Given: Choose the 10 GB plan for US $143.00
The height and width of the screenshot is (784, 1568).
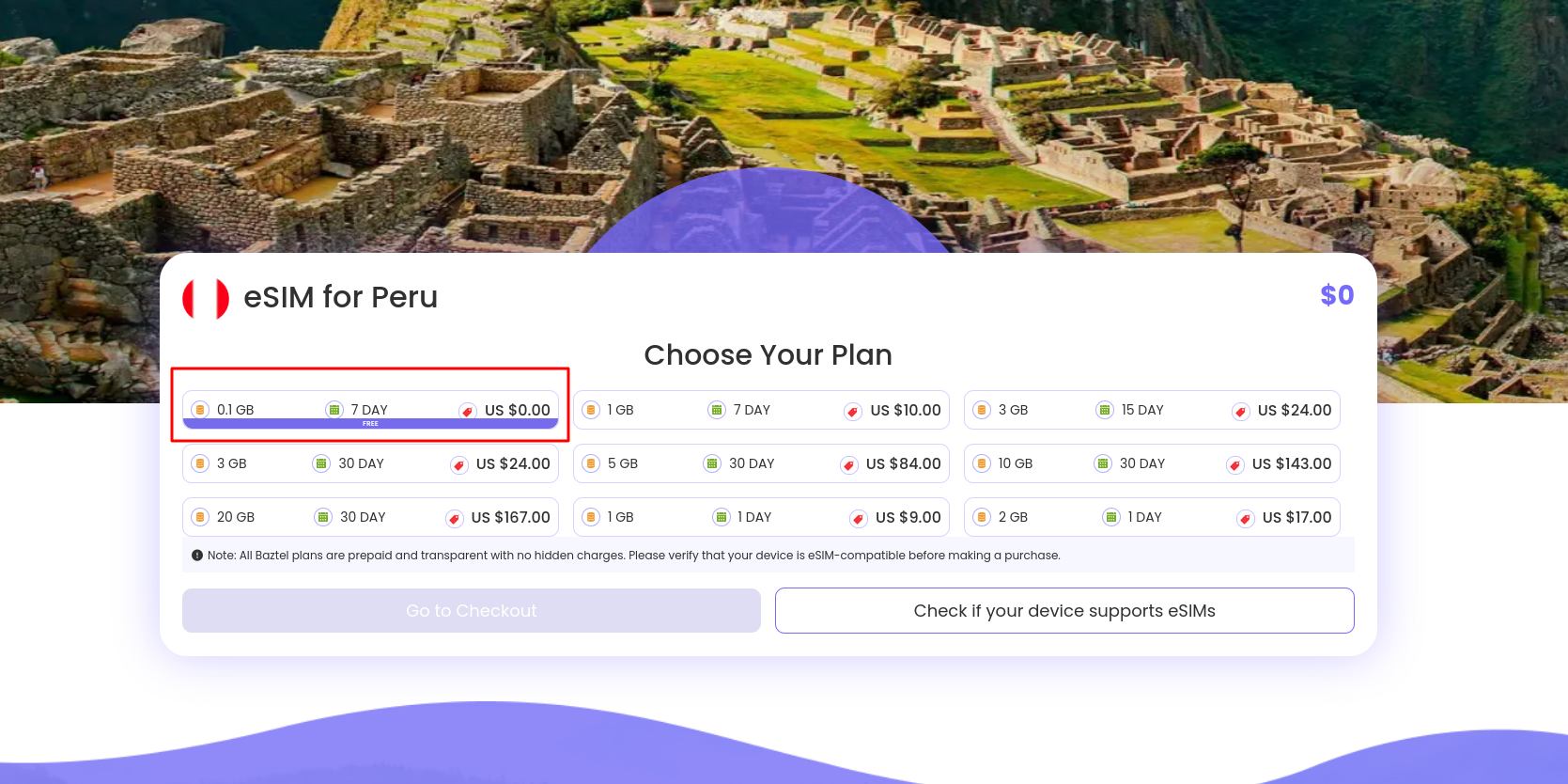Looking at the screenshot, I should click(1152, 463).
